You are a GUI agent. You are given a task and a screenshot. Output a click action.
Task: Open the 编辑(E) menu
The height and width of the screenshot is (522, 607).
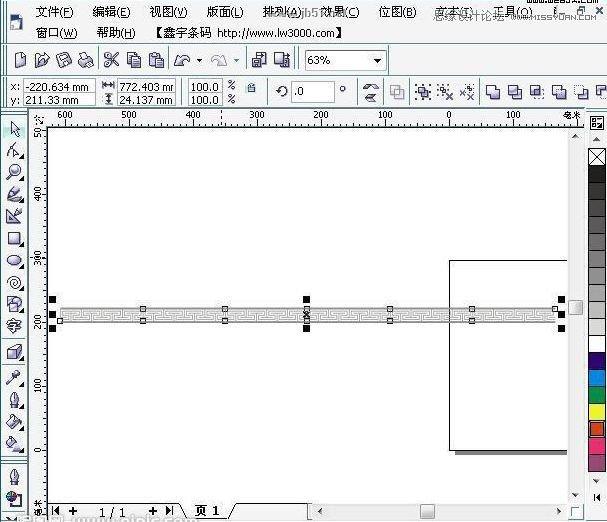pyautogui.click(x=111, y=12)
